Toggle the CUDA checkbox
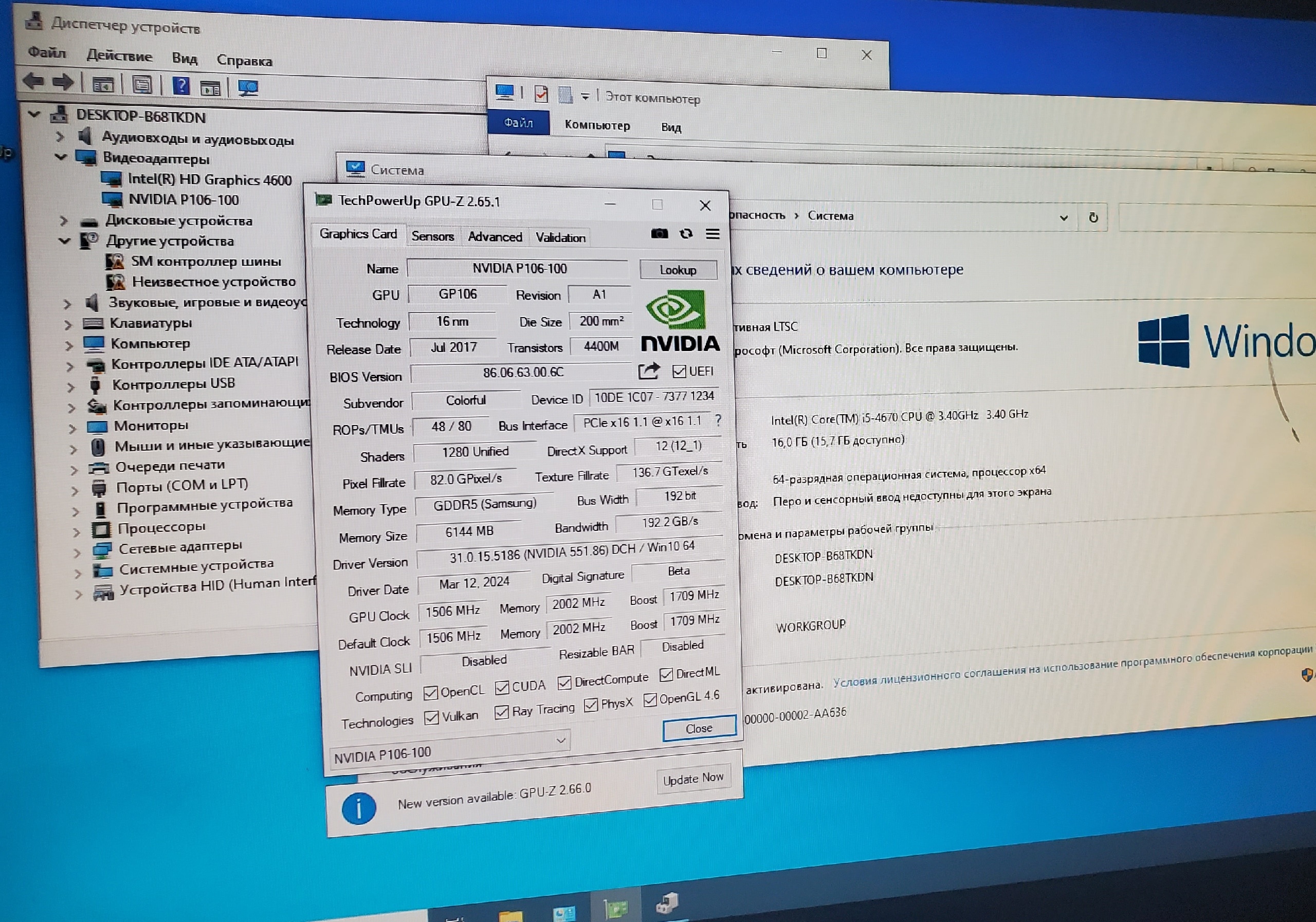 (x=502, y=687)
